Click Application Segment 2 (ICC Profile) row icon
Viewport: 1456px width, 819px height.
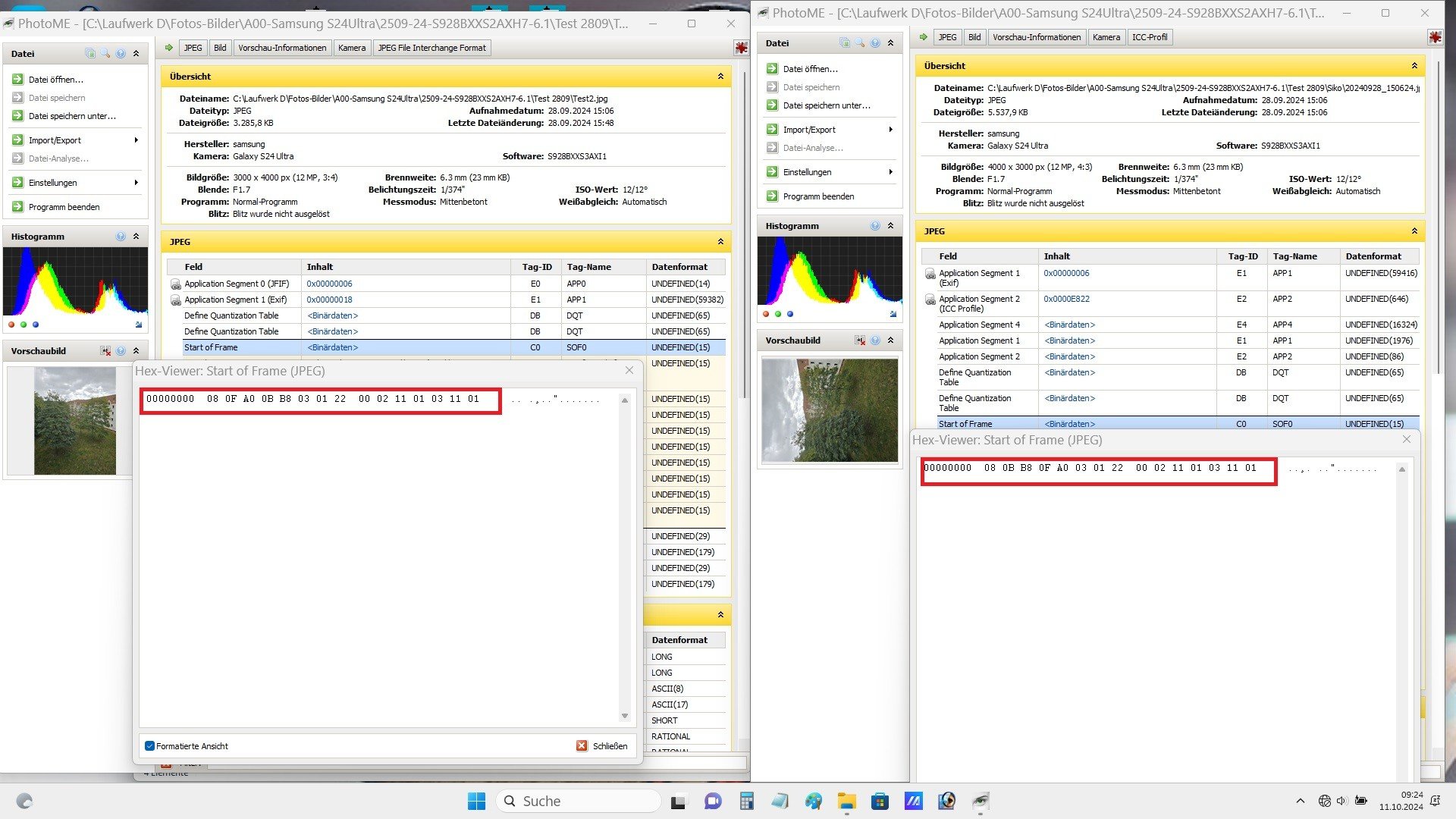(x=930, y=300)
